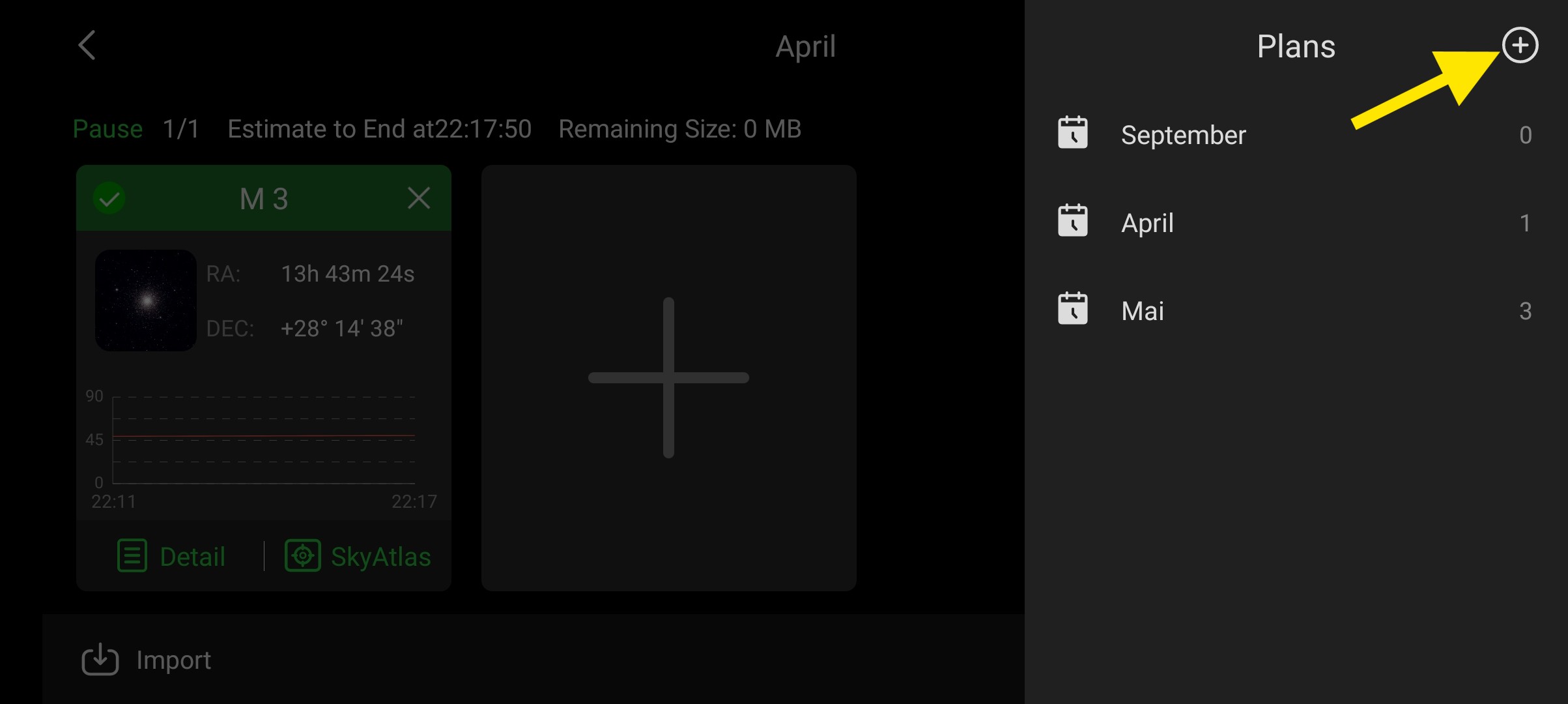
Task: Open Detail for the M 3 target
Action: tap(192, 557)
